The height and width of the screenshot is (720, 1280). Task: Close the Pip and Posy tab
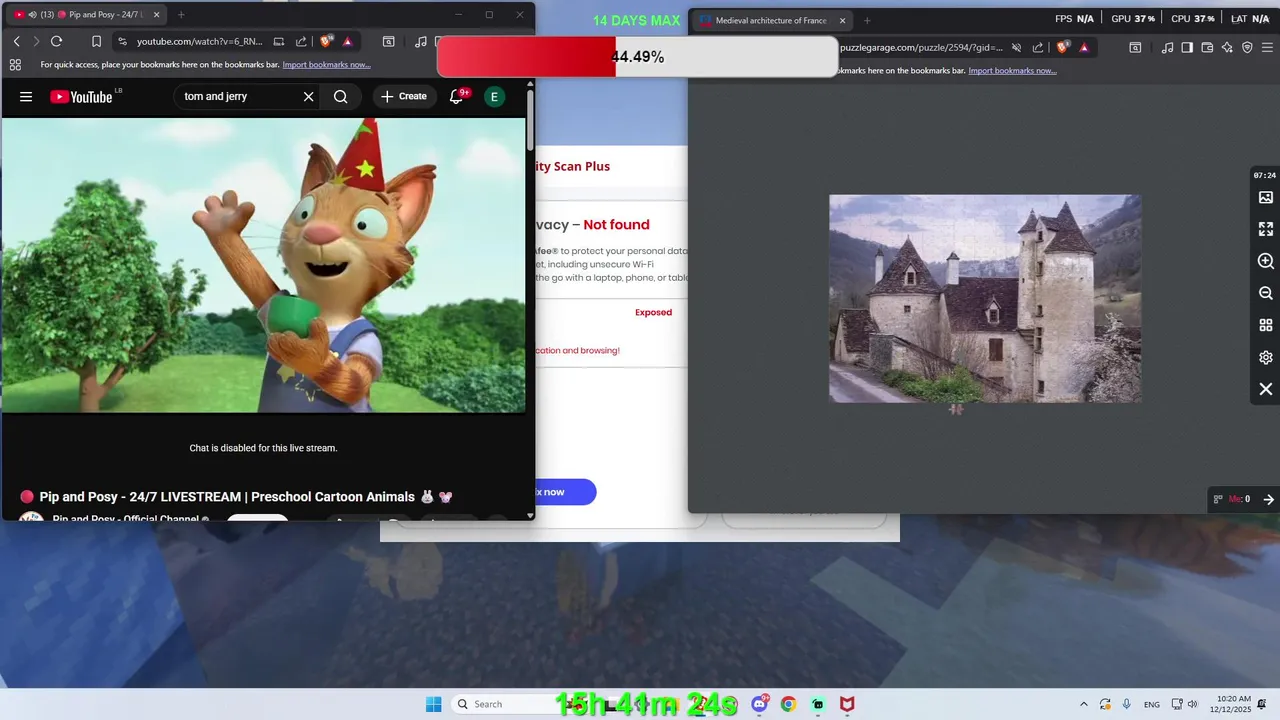point(156,15)
